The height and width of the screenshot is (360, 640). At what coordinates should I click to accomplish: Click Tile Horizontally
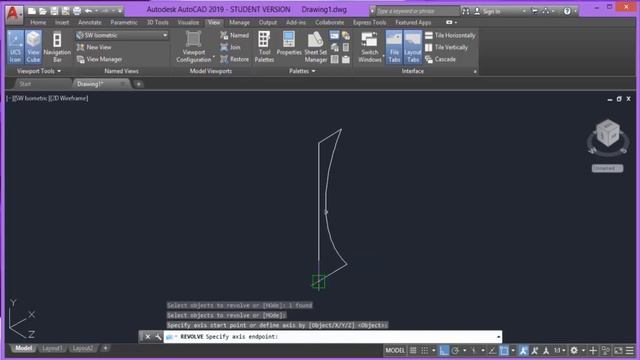(x=450, y=36)
